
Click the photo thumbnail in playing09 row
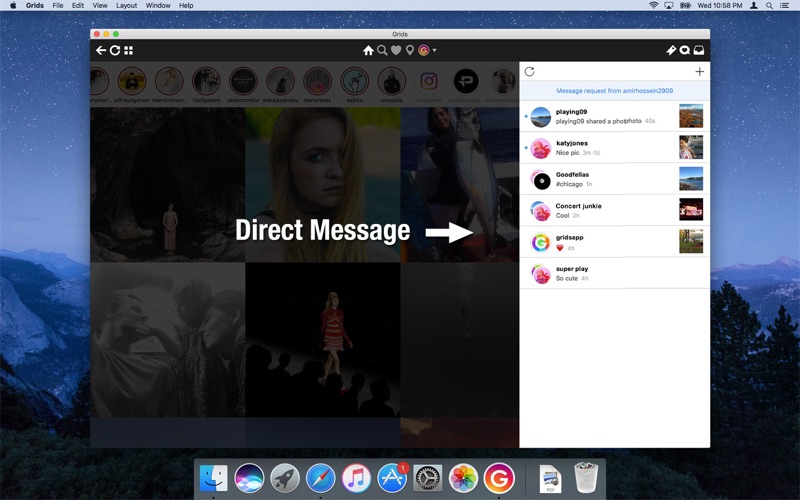[x=691, y=116]
